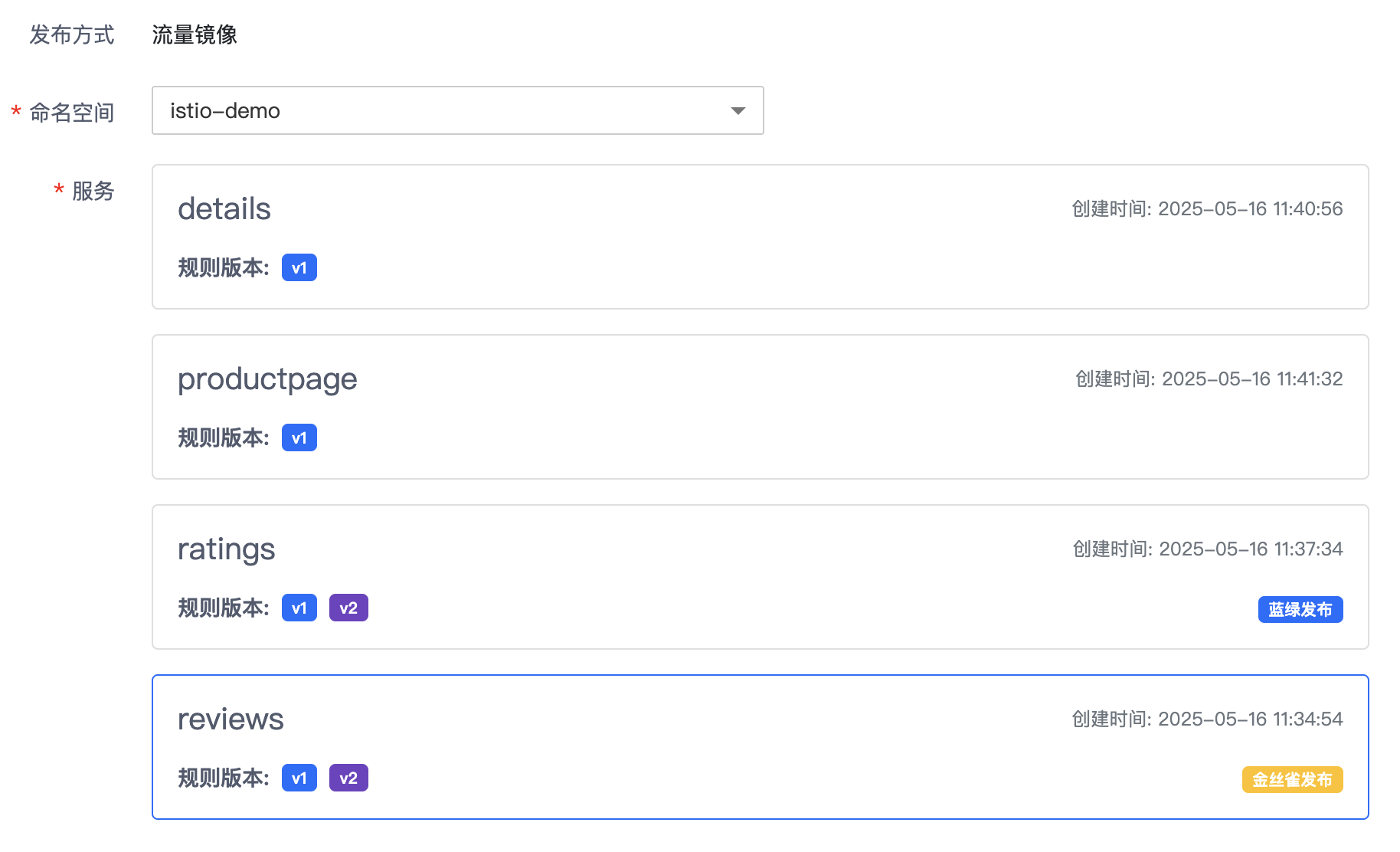Click the details service title text
Screen dimensions: 1400x852
(224, 209)
